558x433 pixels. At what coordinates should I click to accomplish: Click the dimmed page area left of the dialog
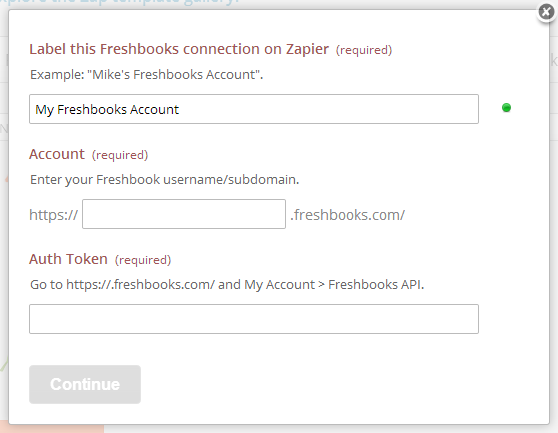4,249
